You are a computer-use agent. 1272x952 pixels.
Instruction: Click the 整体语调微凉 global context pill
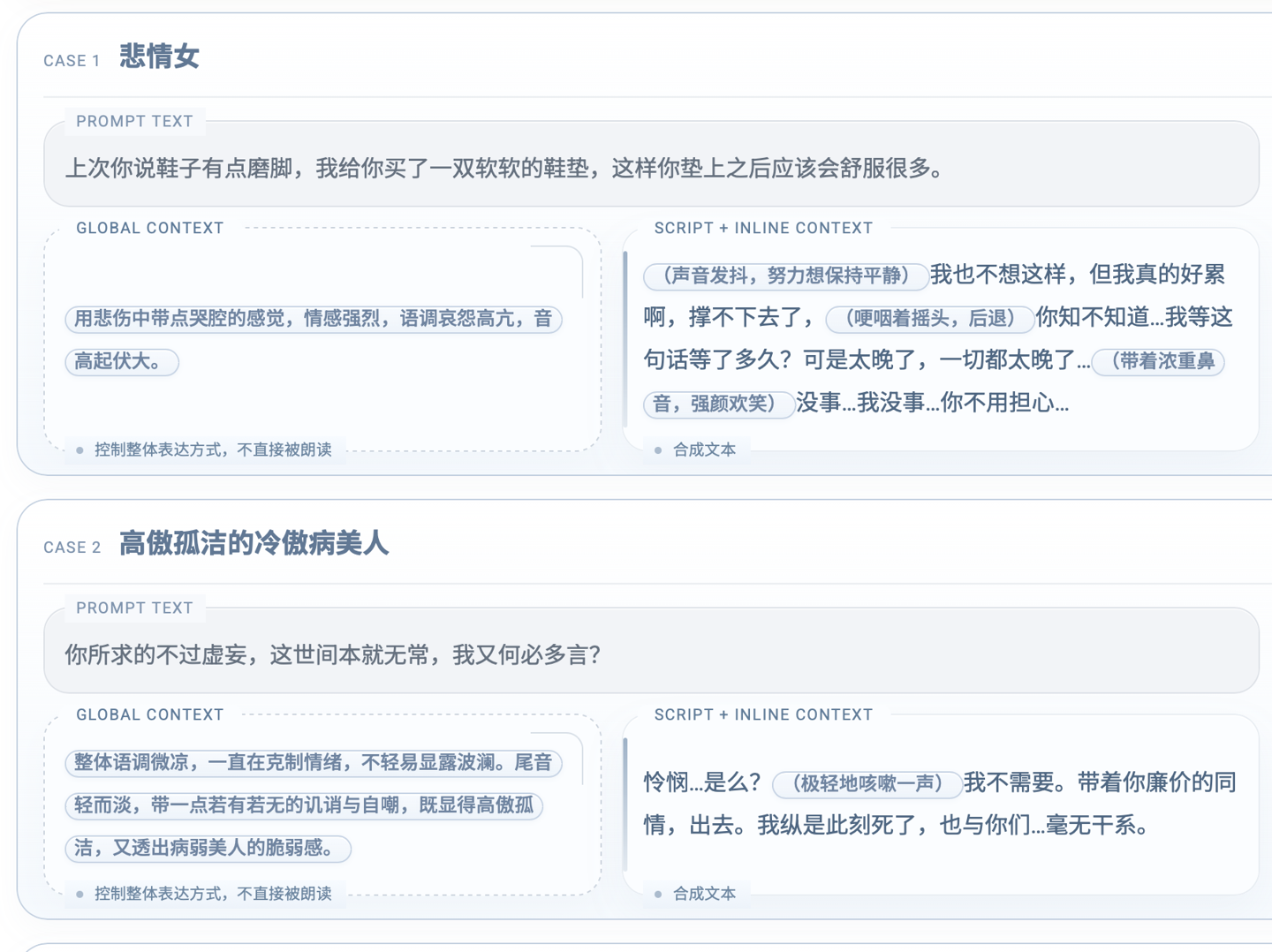click(313, 764)
